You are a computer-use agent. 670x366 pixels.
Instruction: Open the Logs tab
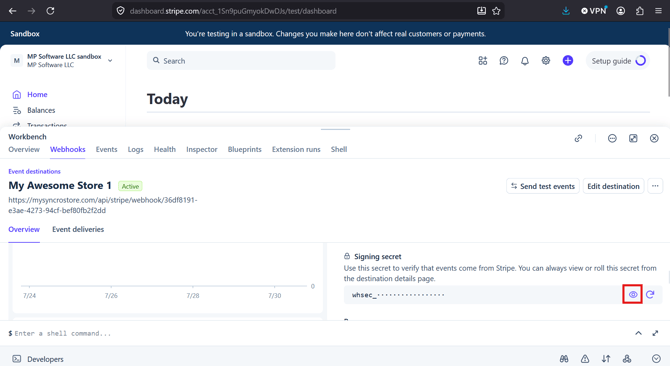(x=135, y=149)
